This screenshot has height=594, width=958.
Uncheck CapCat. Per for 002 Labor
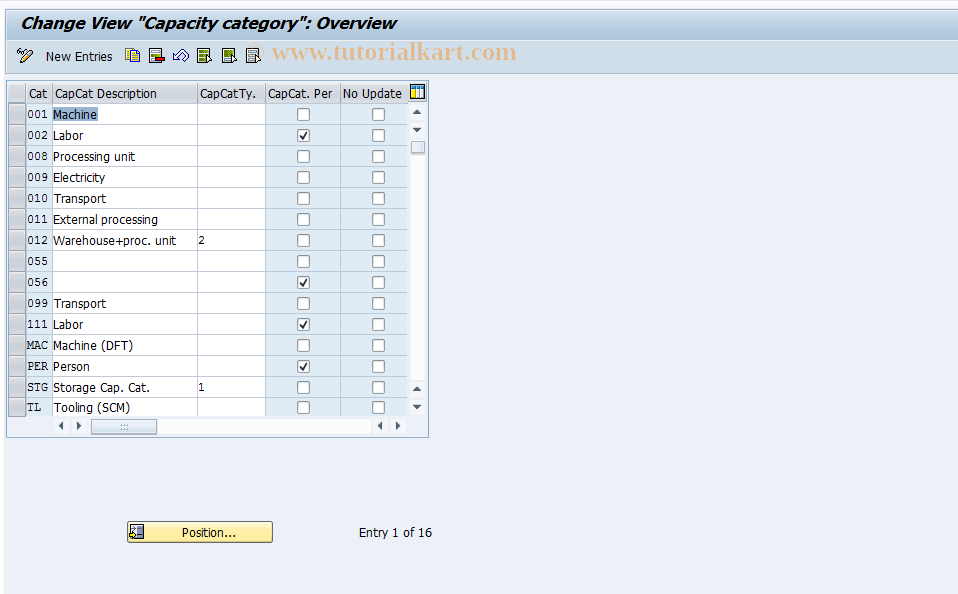pyautogui.click(x=303, y=135)
